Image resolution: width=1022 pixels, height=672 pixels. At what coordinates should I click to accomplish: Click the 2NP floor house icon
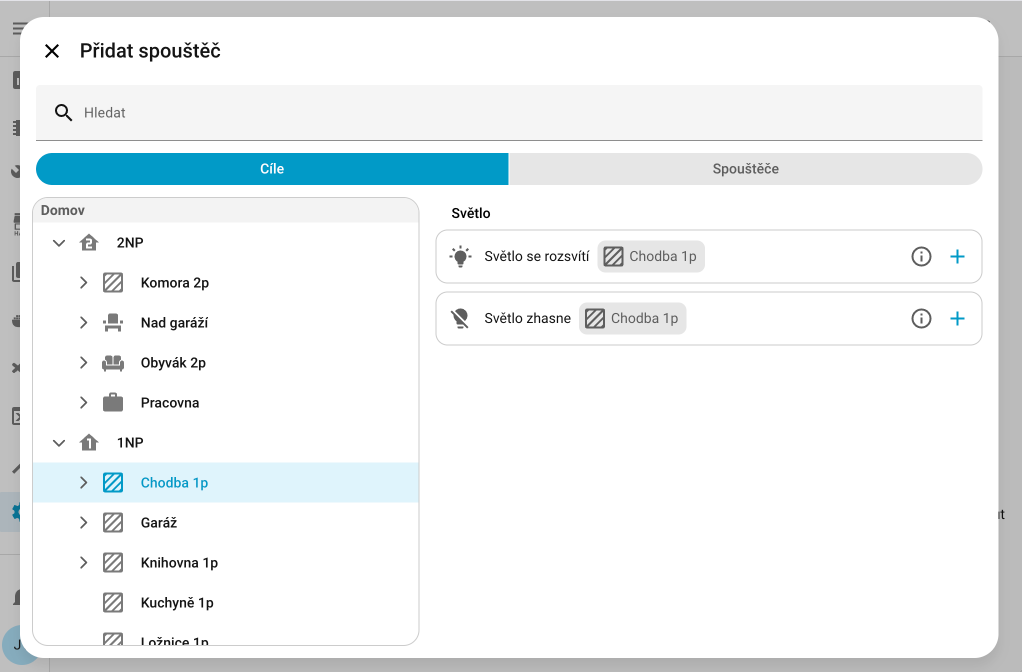coord(89,243)
